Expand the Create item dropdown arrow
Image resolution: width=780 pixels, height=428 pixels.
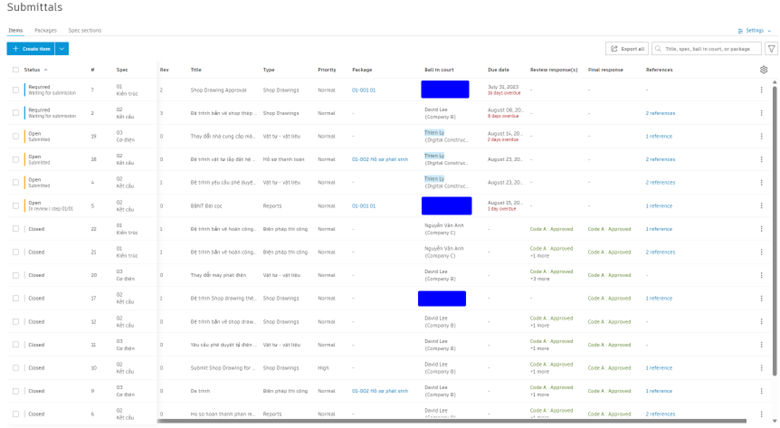pos(62,49)
